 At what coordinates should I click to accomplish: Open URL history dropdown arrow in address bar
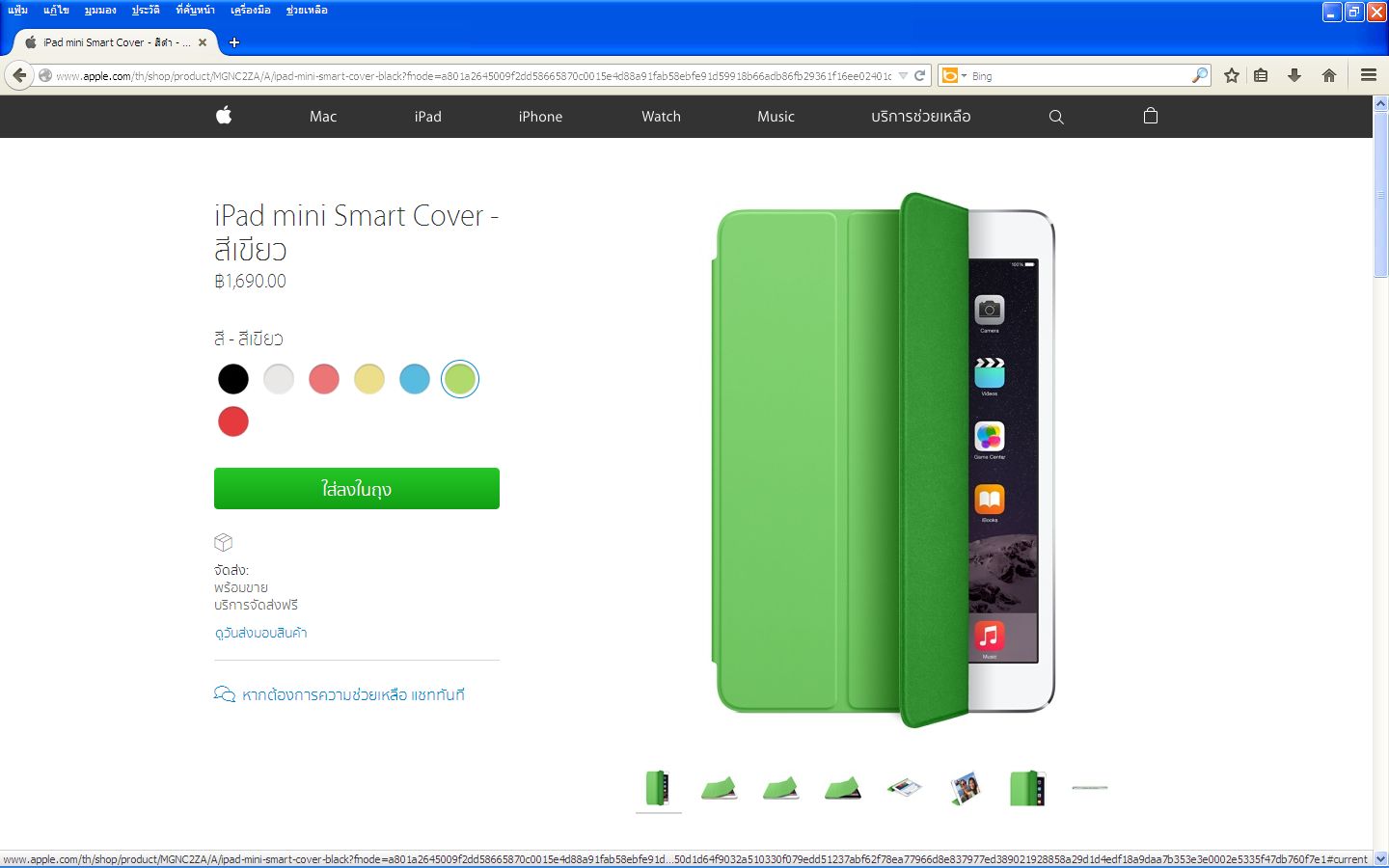[x=903, y=75]
